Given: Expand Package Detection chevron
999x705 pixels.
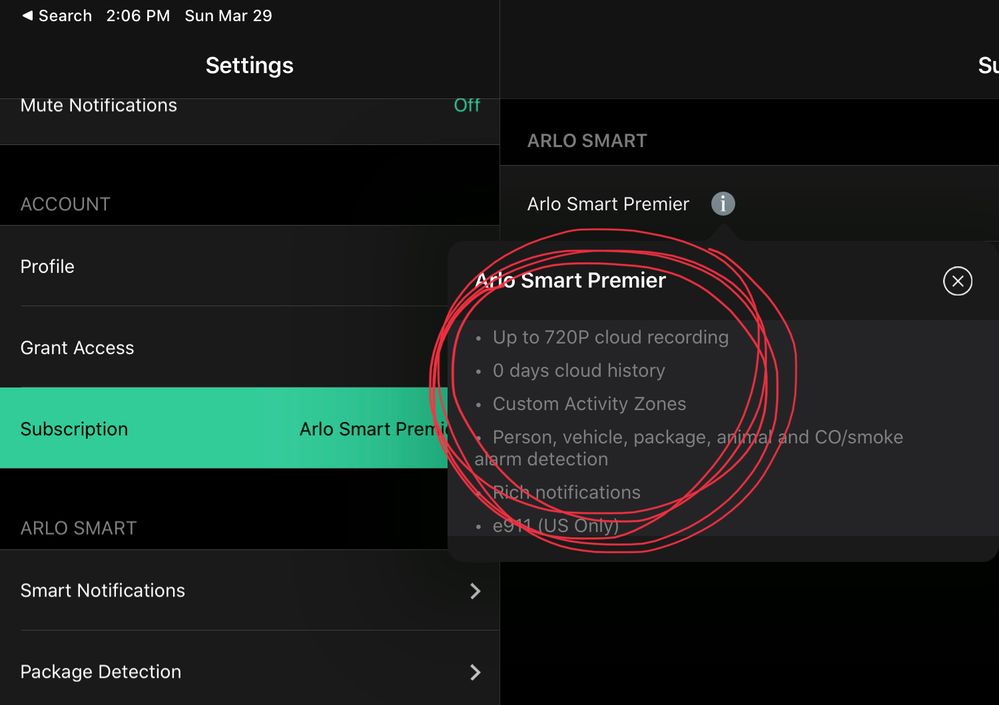Looking at the screenshot, I should [475, 672].
